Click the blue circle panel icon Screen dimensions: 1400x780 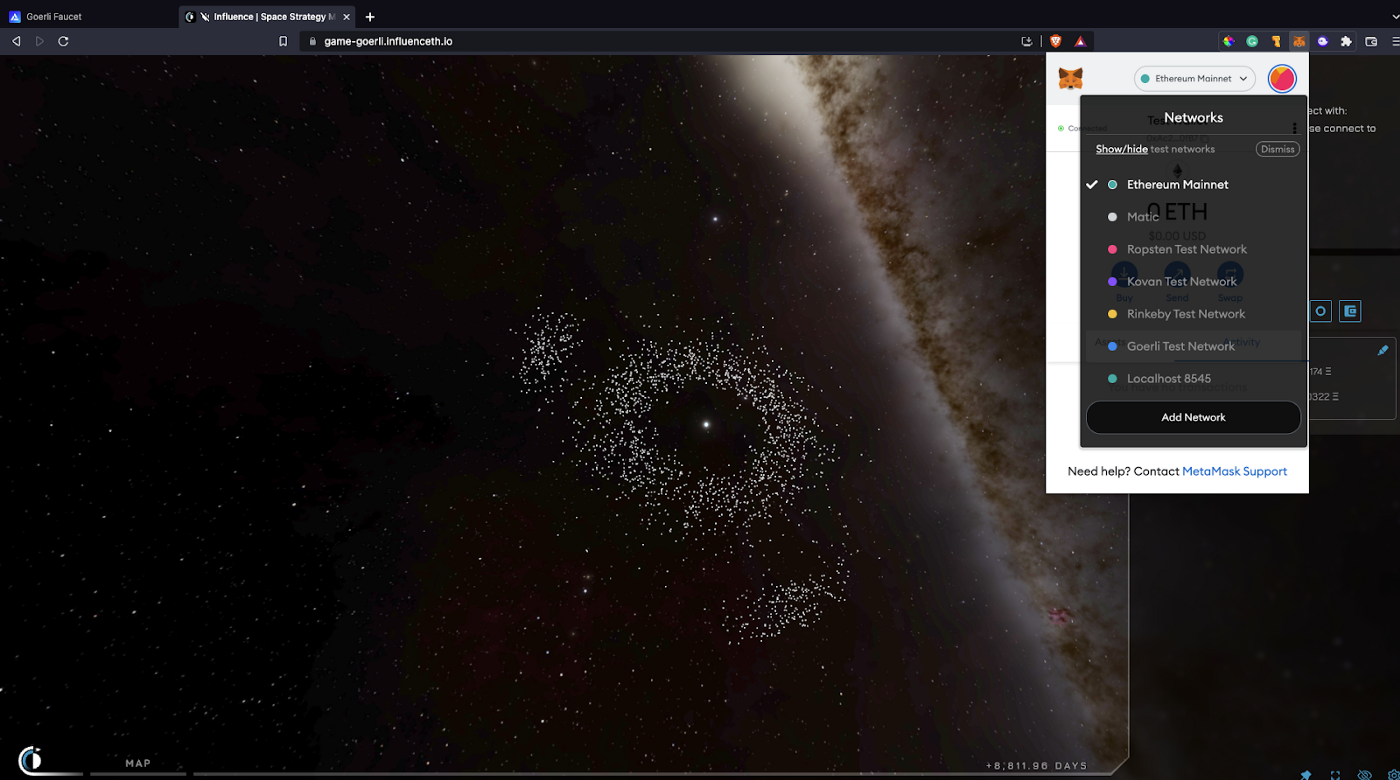[x=1320, y=311]
